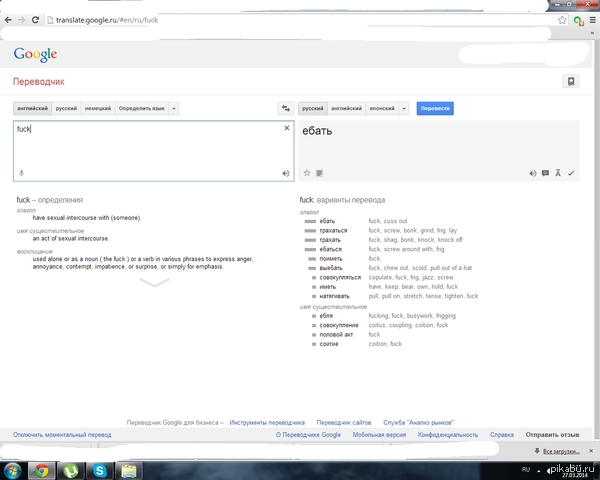Open the phrasebook icon button
The width and height of the screenshot is (600, 480).
coord(571,82)
